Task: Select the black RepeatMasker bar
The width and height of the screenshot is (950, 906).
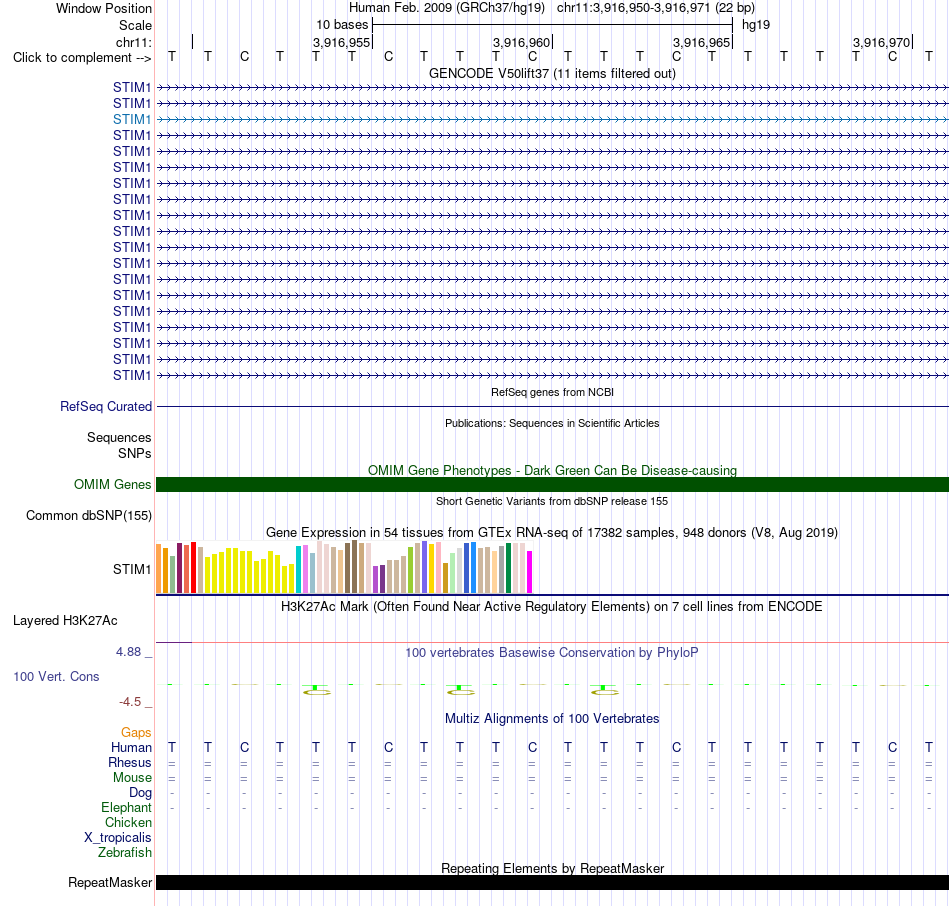Action: pos(552,882)
